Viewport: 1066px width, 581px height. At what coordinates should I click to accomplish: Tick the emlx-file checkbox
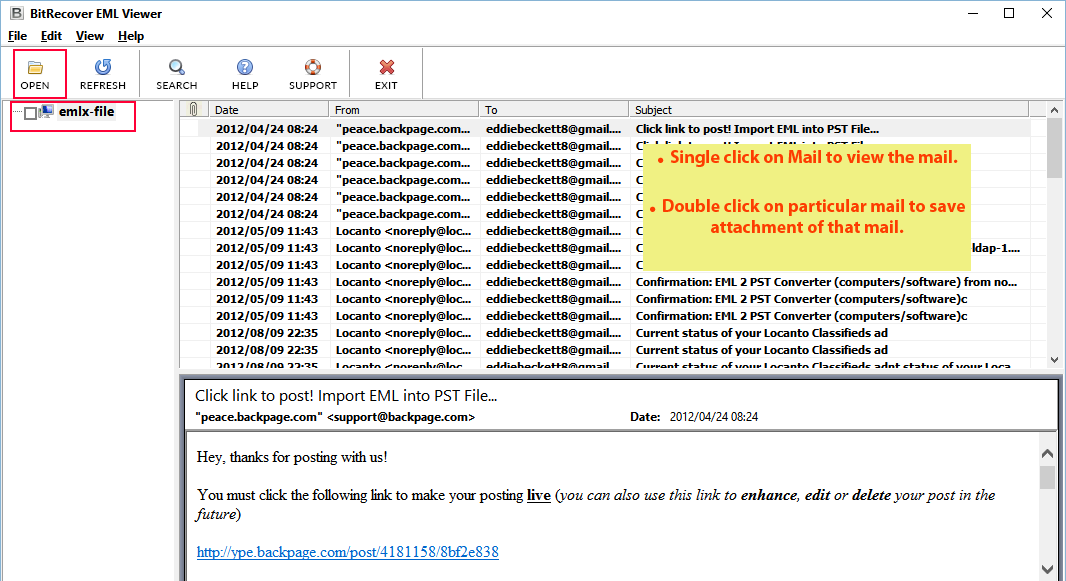[31, 113]
